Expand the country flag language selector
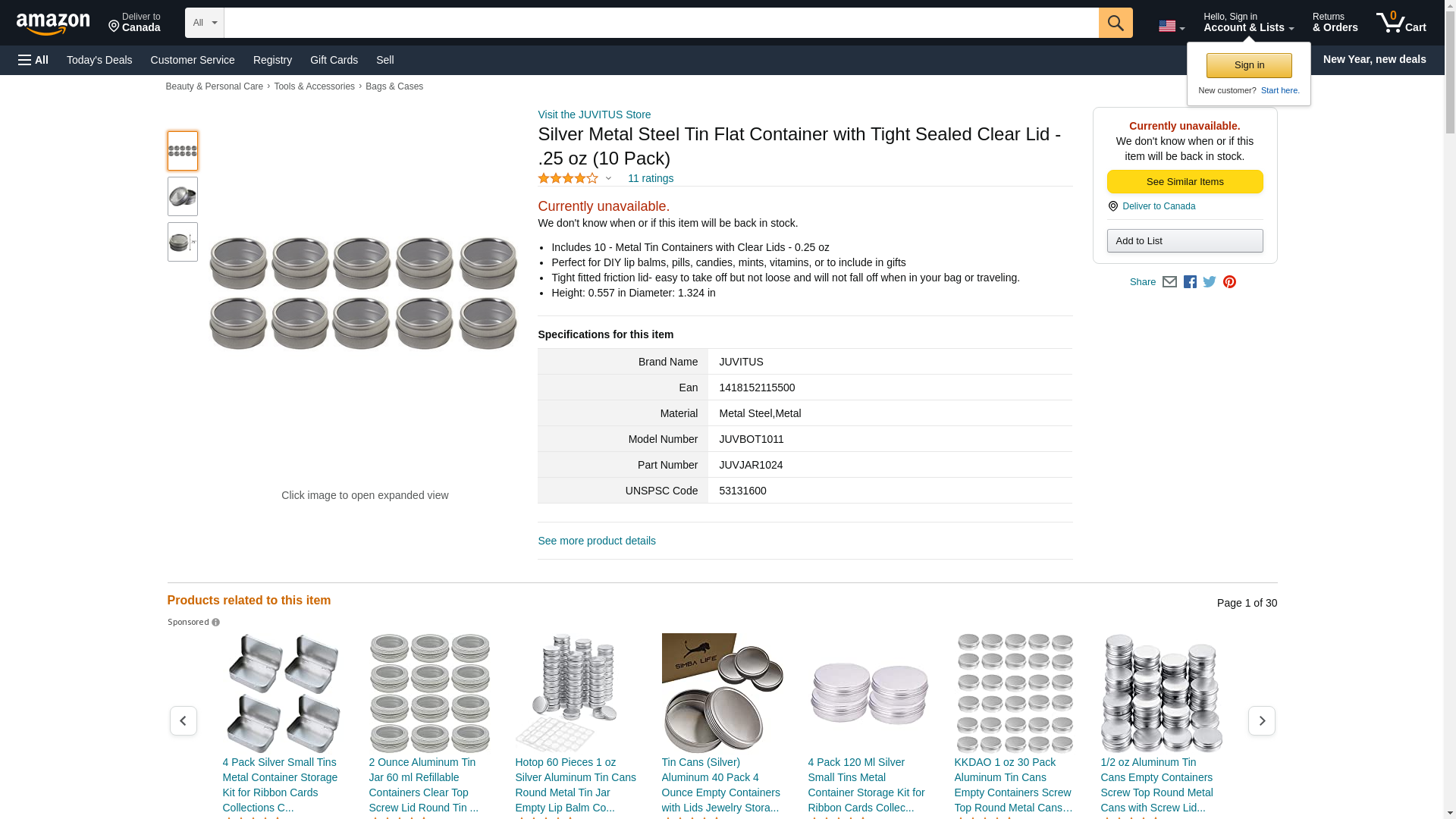Image resolution: width=1456 pixels, height=819 pixels. [1171, 27]
